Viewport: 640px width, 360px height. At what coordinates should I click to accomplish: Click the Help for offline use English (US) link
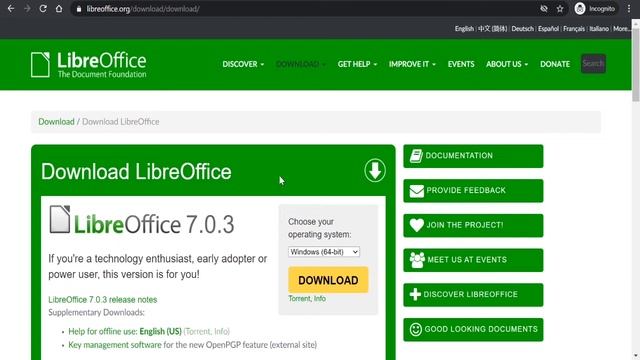(x=125, y=331)
